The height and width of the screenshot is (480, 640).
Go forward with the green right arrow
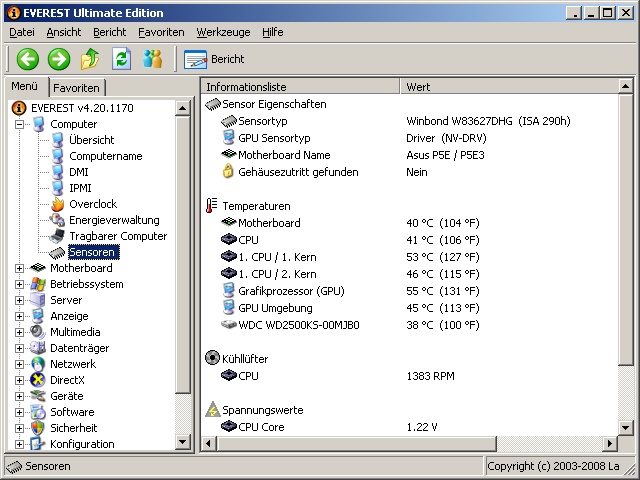click(x=59, y=59)
